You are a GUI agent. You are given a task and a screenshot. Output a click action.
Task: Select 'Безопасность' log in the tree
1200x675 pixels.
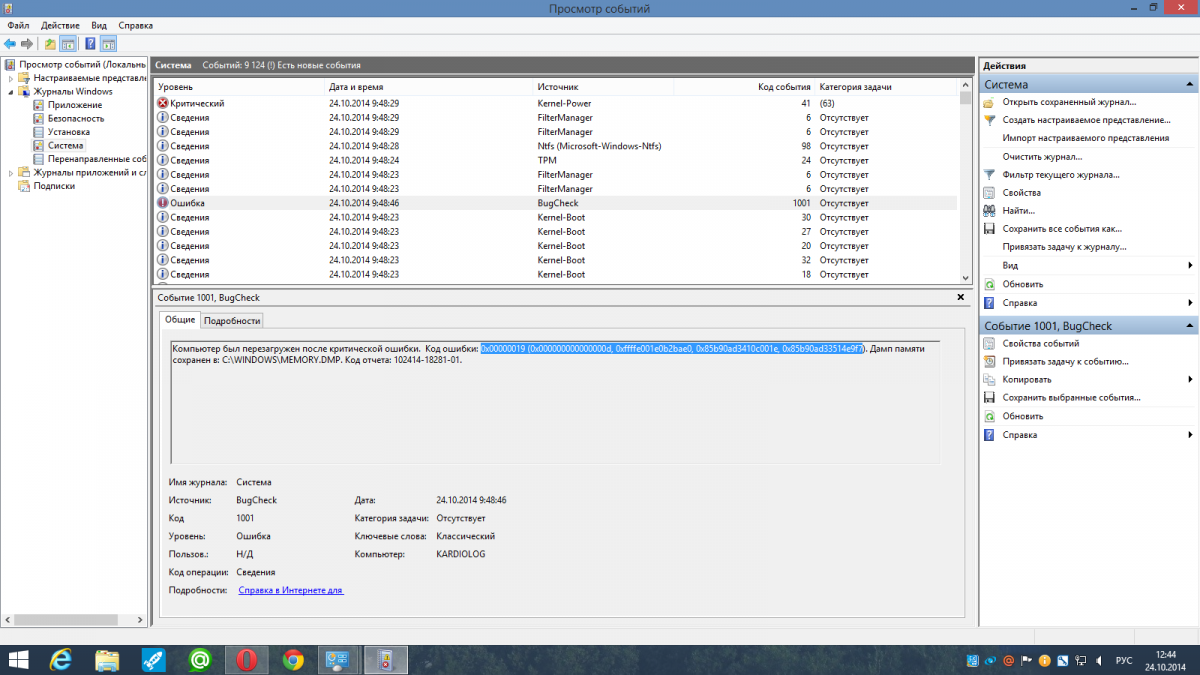(x=76, y=118)
